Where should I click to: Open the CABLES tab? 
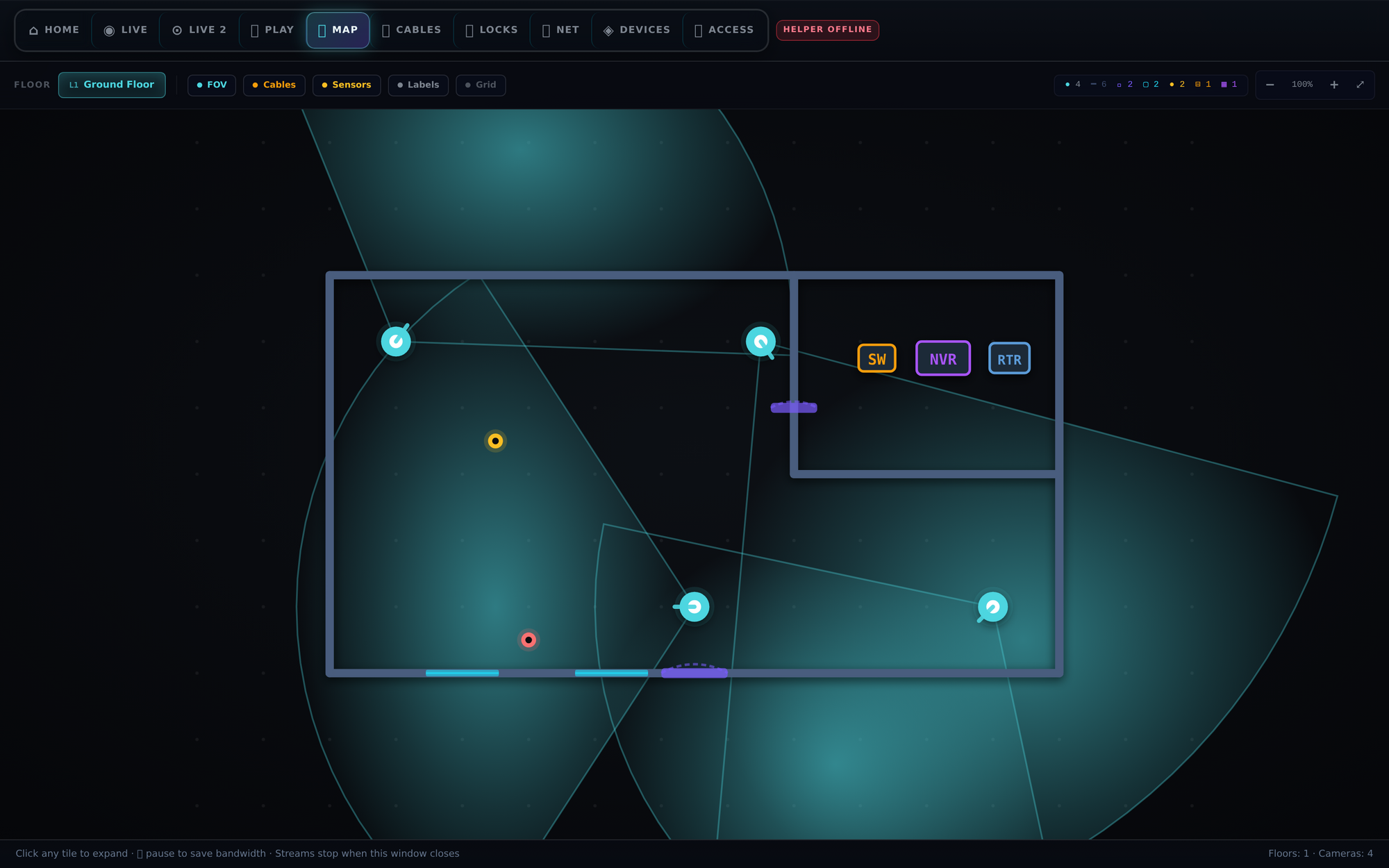click(412, 30)
